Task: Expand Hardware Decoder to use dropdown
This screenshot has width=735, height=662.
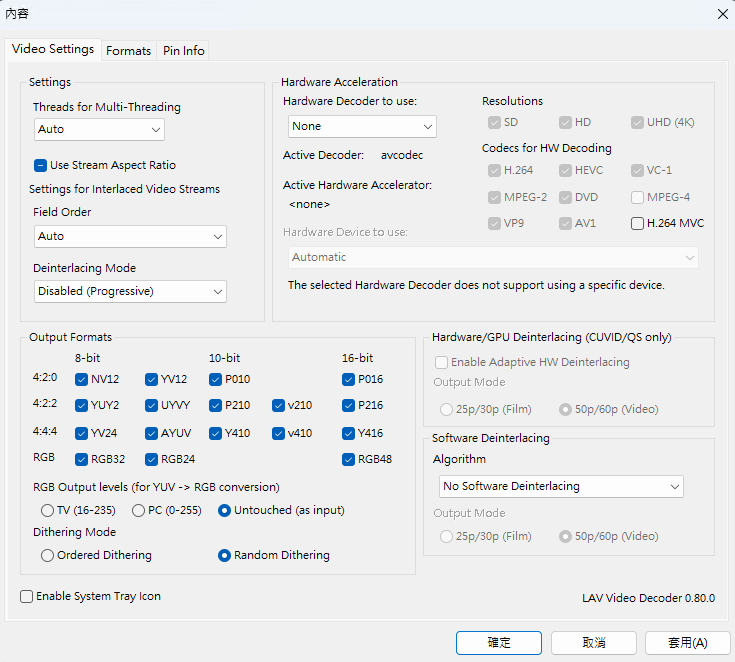Action: coord(360,126)
